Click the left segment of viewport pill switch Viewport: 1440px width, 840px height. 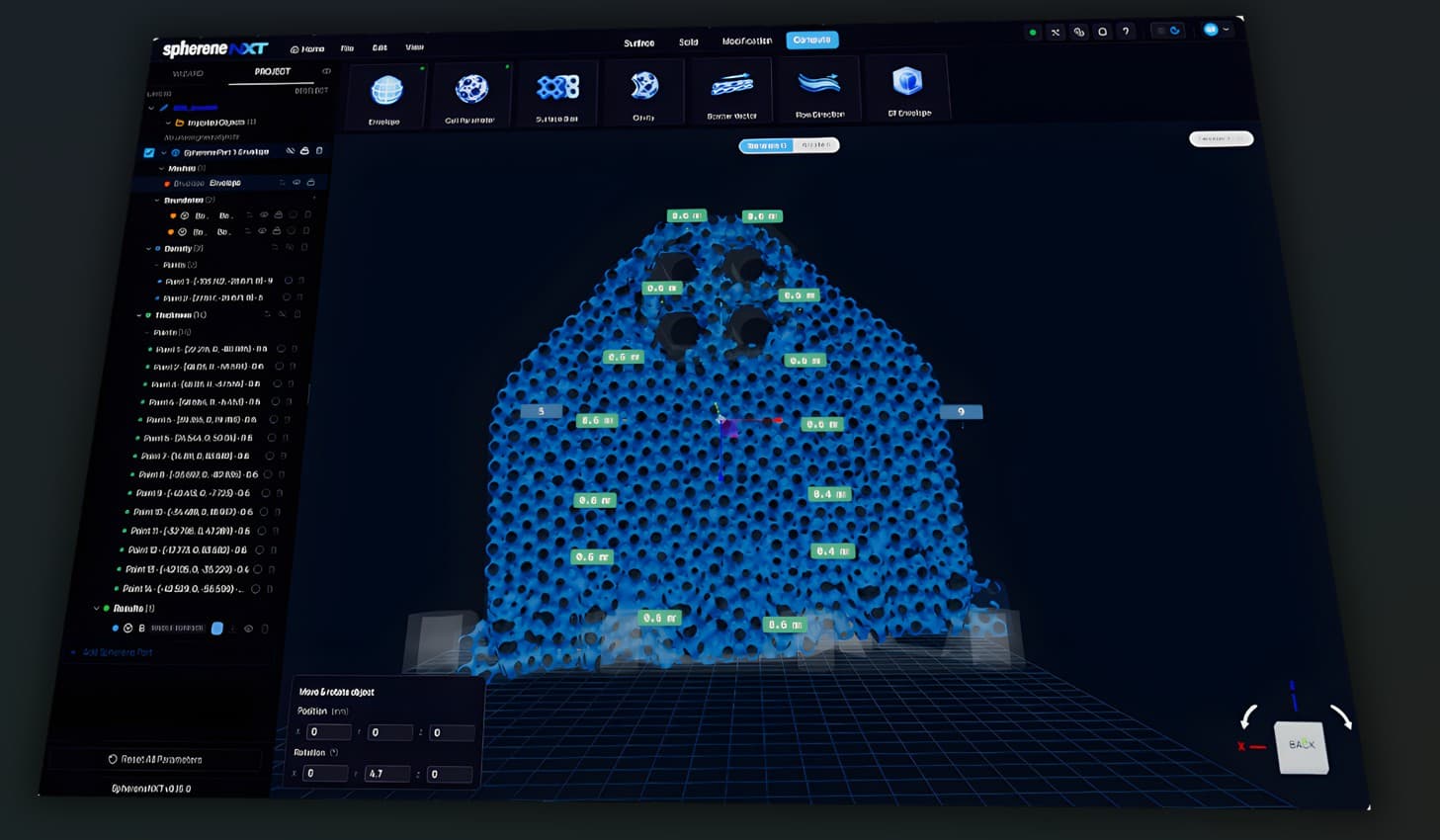(x=767, y=145)
